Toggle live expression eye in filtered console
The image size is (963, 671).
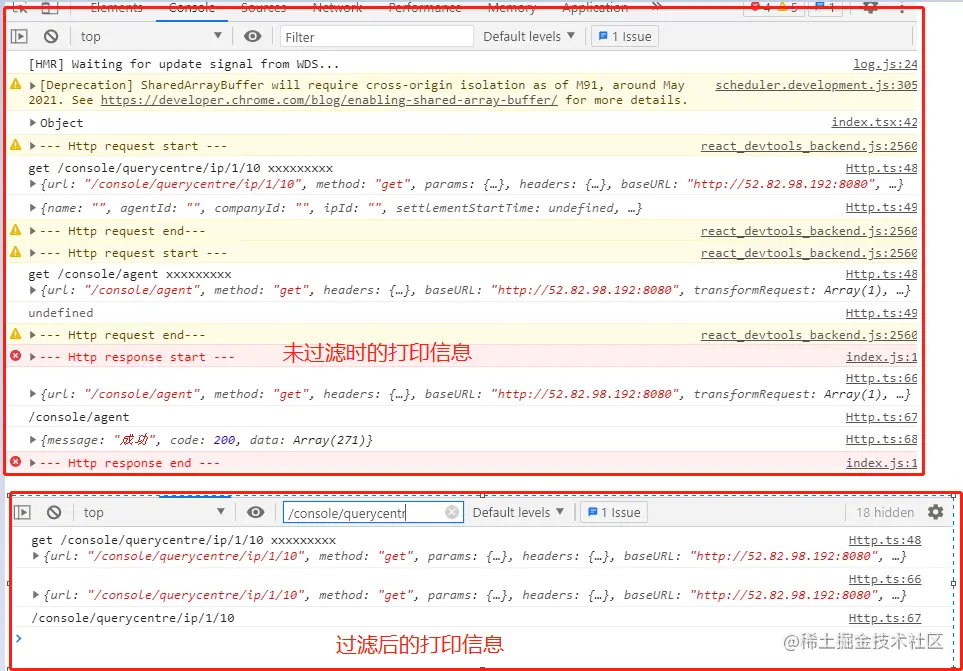tap(255, 513)
